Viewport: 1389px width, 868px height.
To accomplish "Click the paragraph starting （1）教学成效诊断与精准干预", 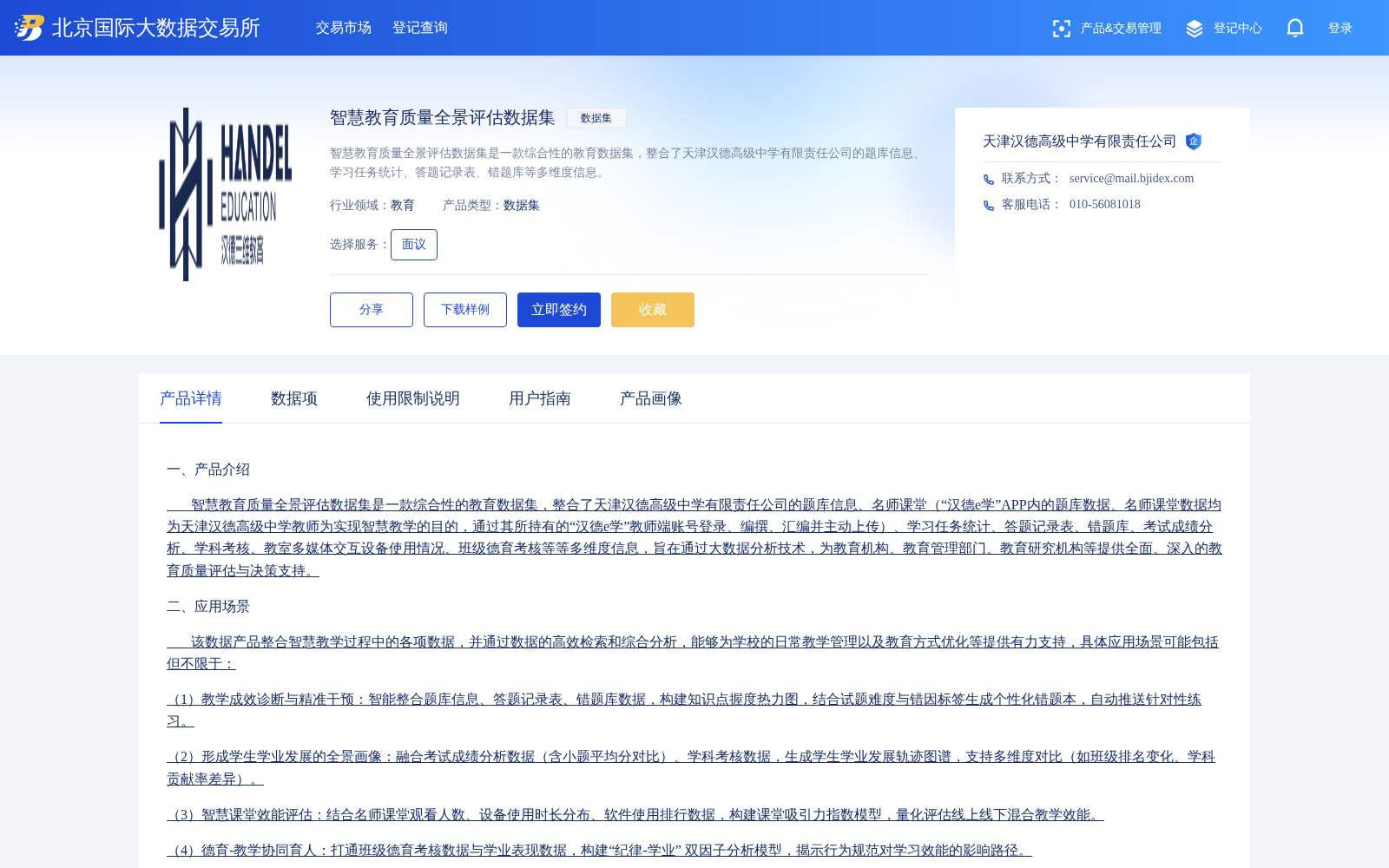I will 684,710.
